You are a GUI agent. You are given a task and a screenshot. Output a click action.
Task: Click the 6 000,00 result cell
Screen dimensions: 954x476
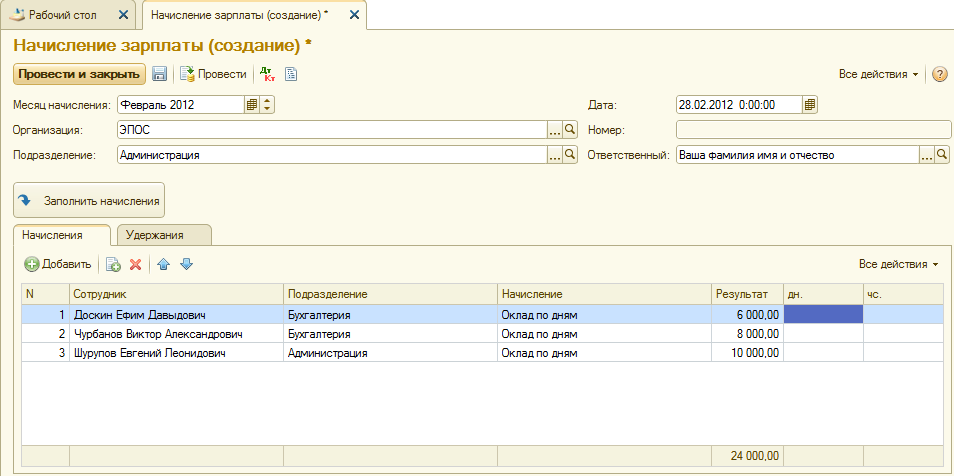[x=748, y=315]
